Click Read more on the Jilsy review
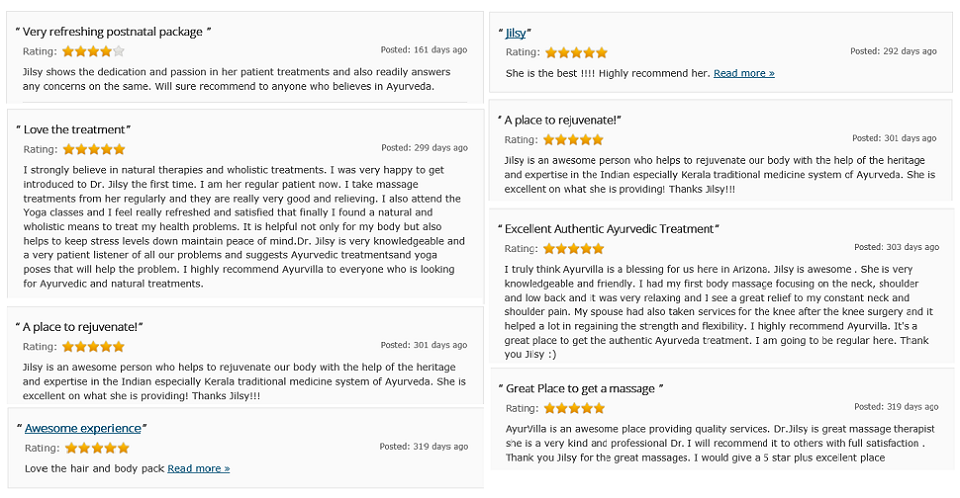 click(744, 73)
